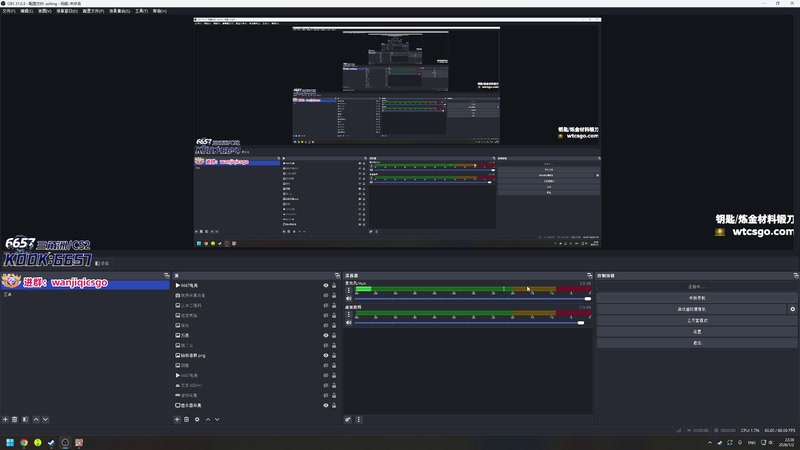Click the streaming status button in Controls
The width and height of the screenshot is (800, 450).
(x=697, y=287)
